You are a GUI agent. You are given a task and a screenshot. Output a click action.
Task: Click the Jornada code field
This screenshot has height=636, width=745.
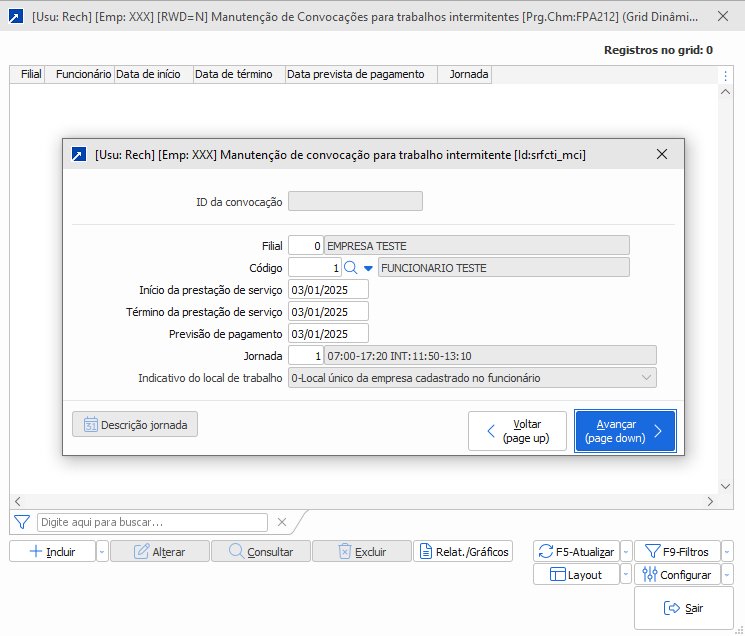(306, 356)
